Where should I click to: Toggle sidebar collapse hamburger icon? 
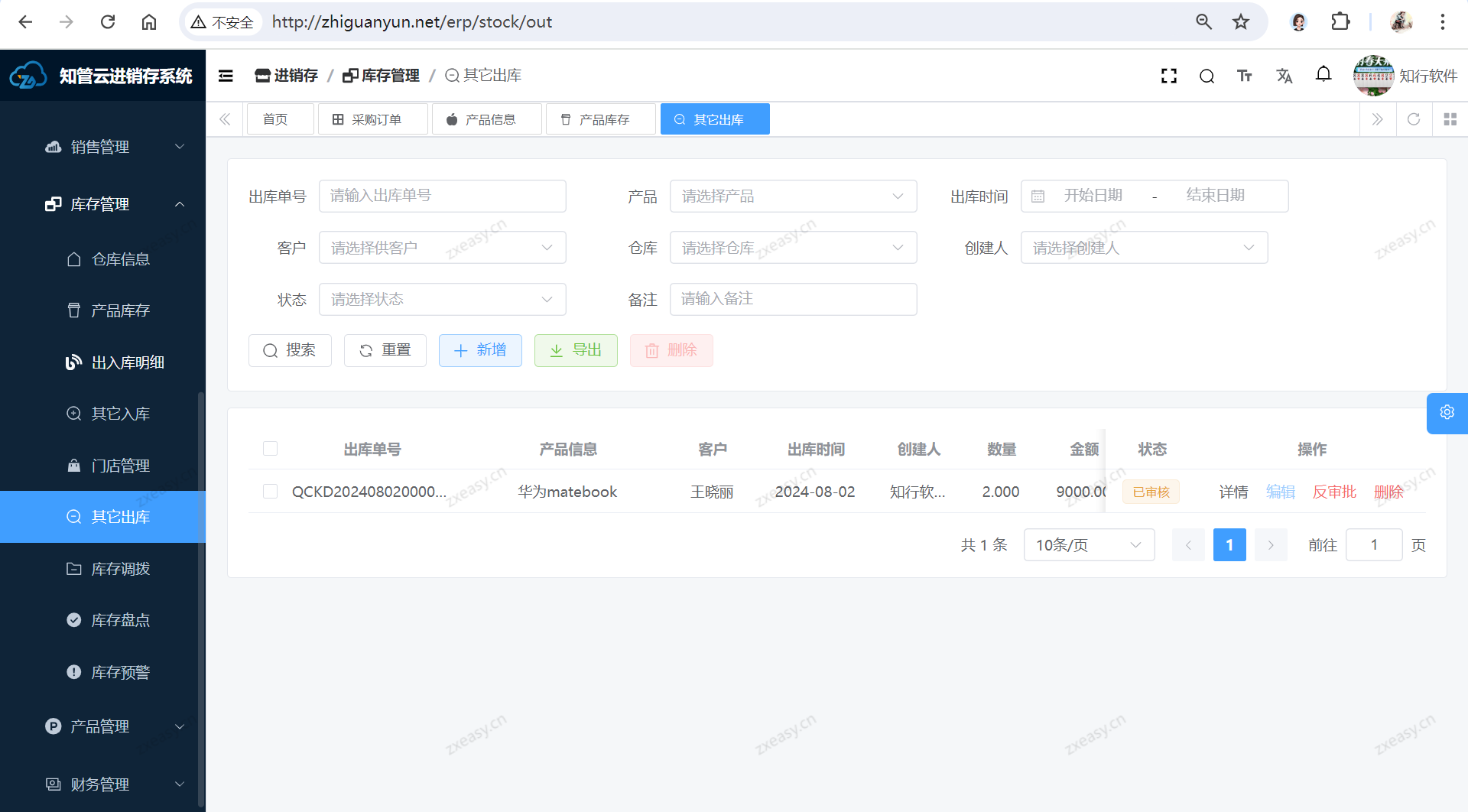(x=226, y=76)
